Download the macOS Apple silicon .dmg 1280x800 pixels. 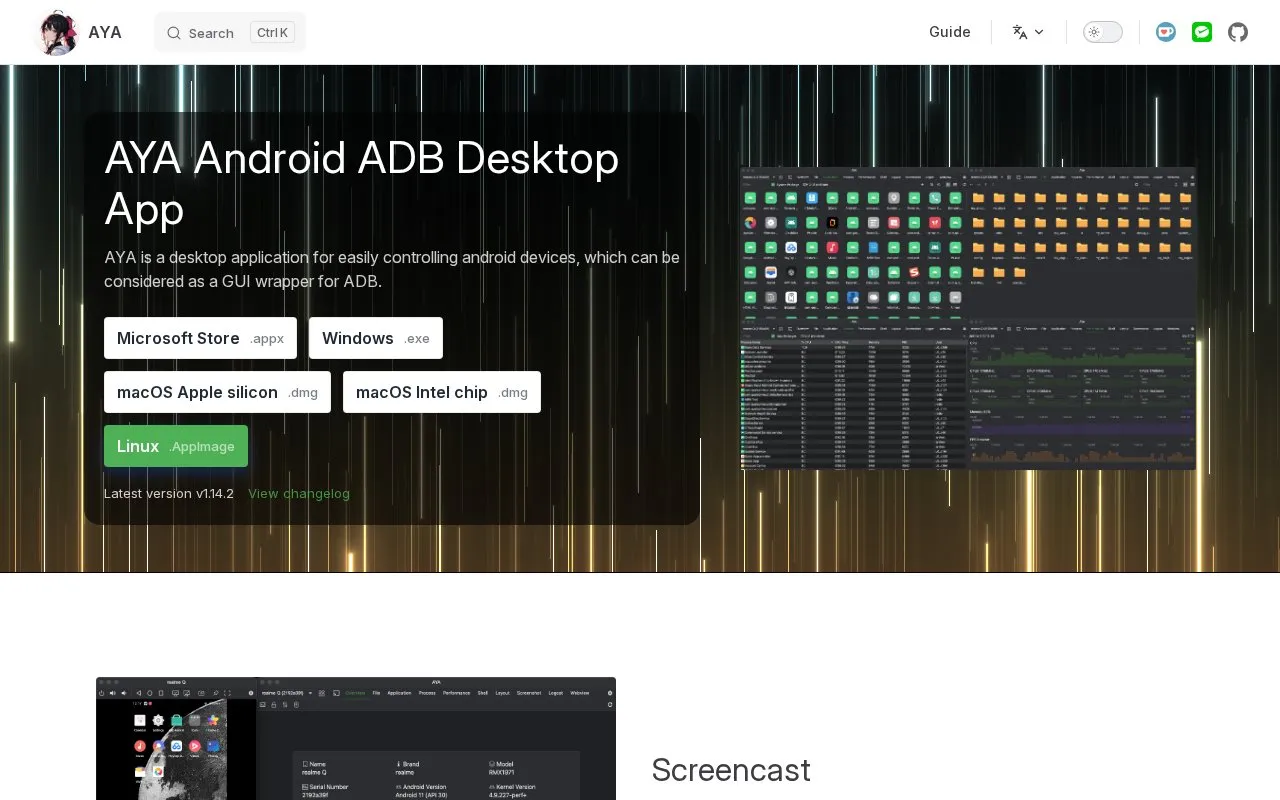(217, 392)
